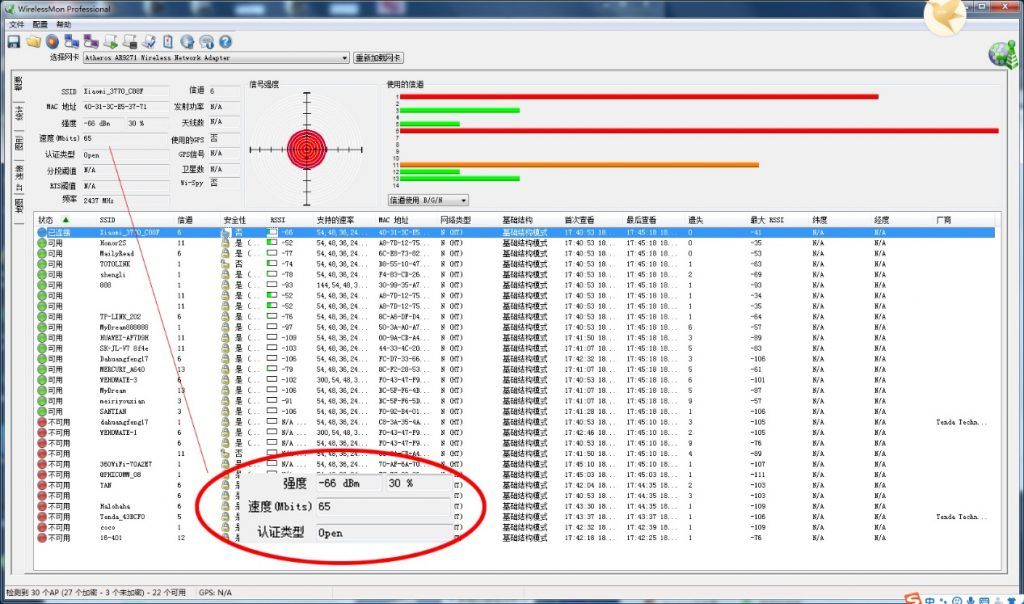Screen dimensions: 1024x604
Task: Click the red channel 6 usage bar
Action: [699, 131]
